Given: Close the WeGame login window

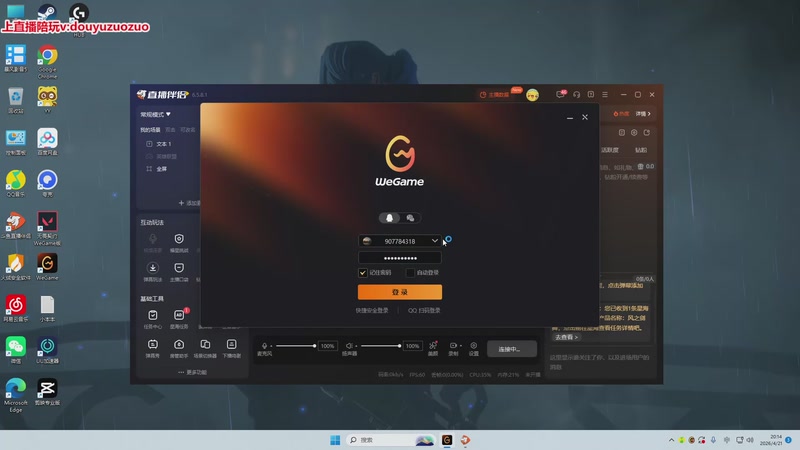Looking at the screenshot, I should [x=585, y=117].
